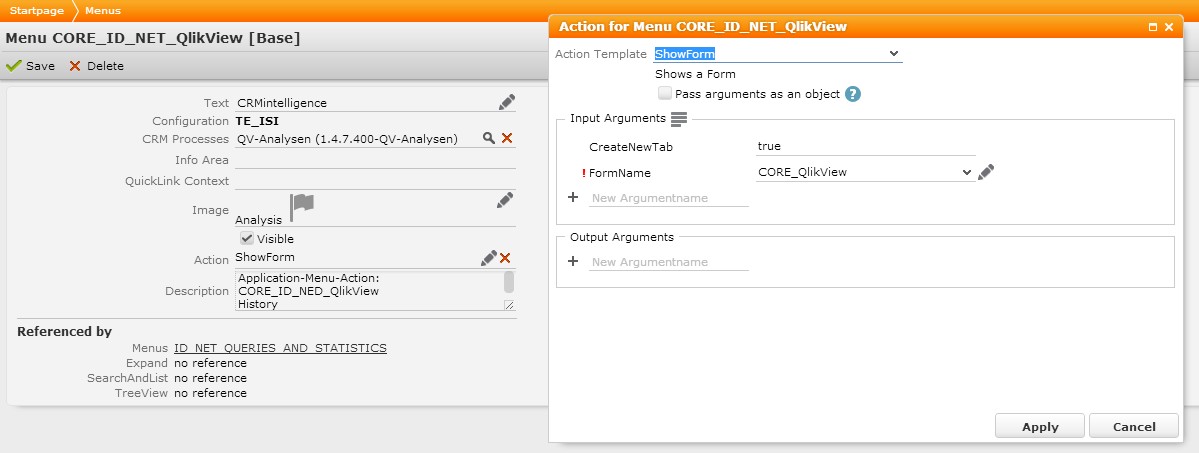
Task: Click the QuickLink Context input field
Action: 375,181
